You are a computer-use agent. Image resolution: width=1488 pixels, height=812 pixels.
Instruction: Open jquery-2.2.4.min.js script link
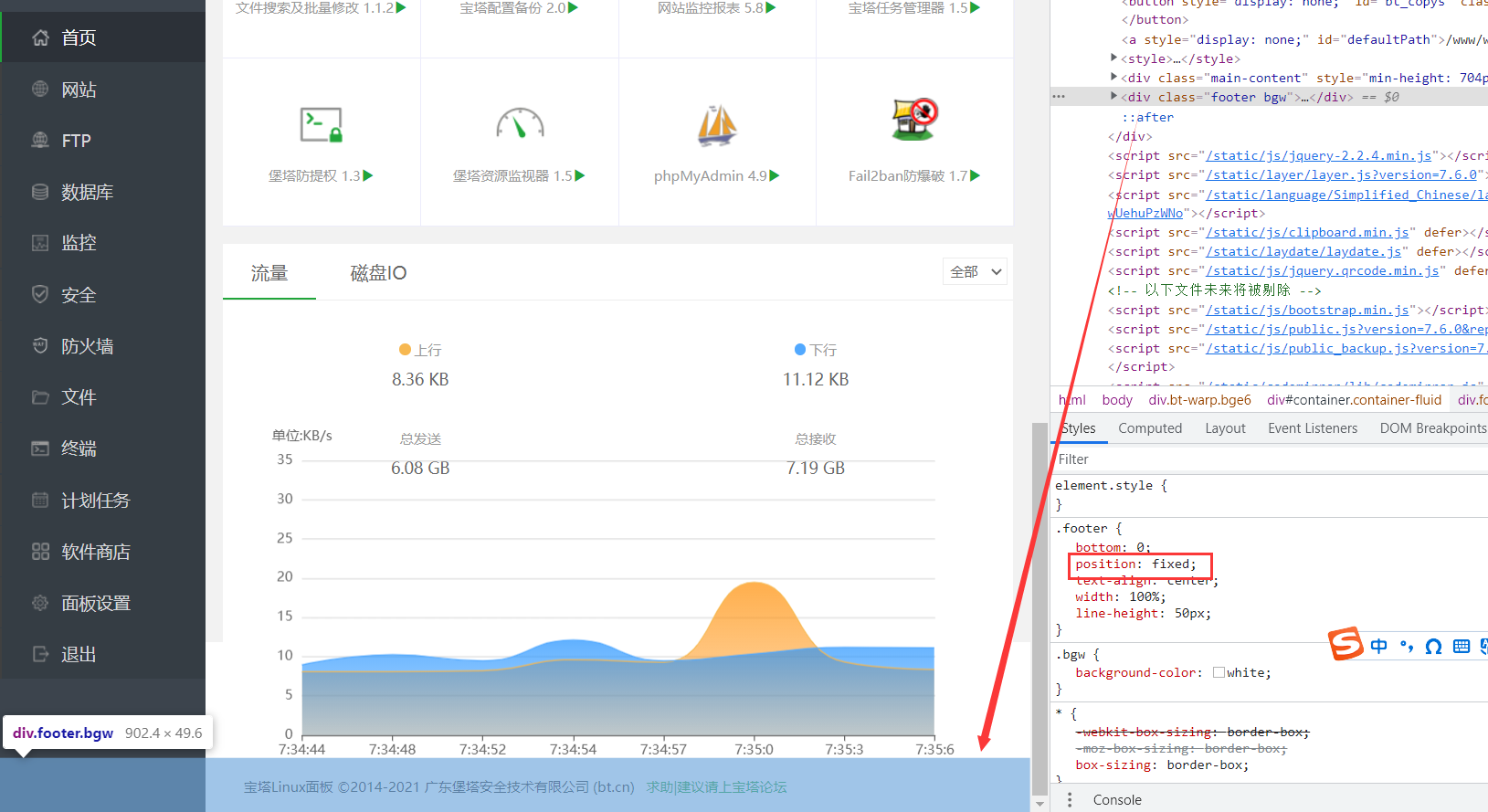point(1318,155)
